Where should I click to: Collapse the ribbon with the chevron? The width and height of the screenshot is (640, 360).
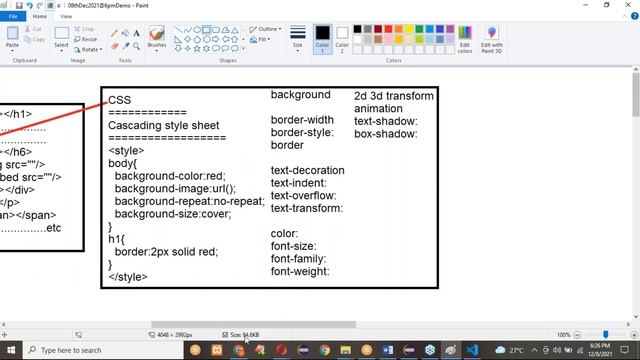[624, 16]
